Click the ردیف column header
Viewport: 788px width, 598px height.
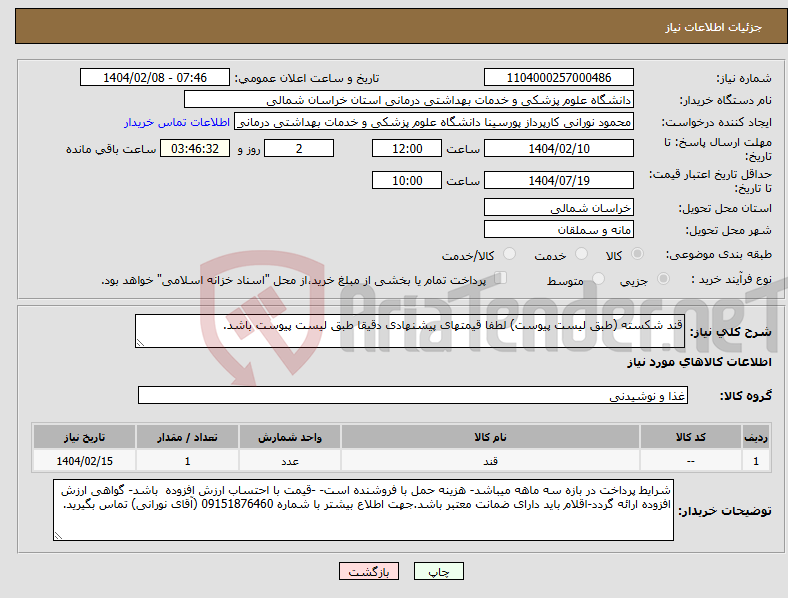tap(756, 437)
